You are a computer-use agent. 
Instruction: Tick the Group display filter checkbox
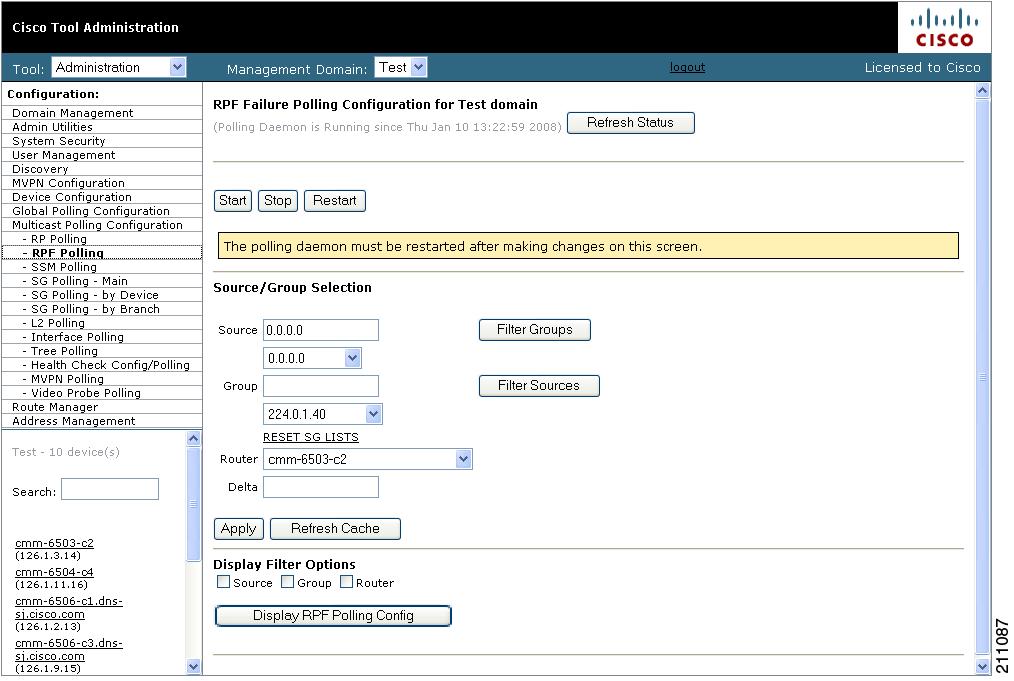pos(287,582)
